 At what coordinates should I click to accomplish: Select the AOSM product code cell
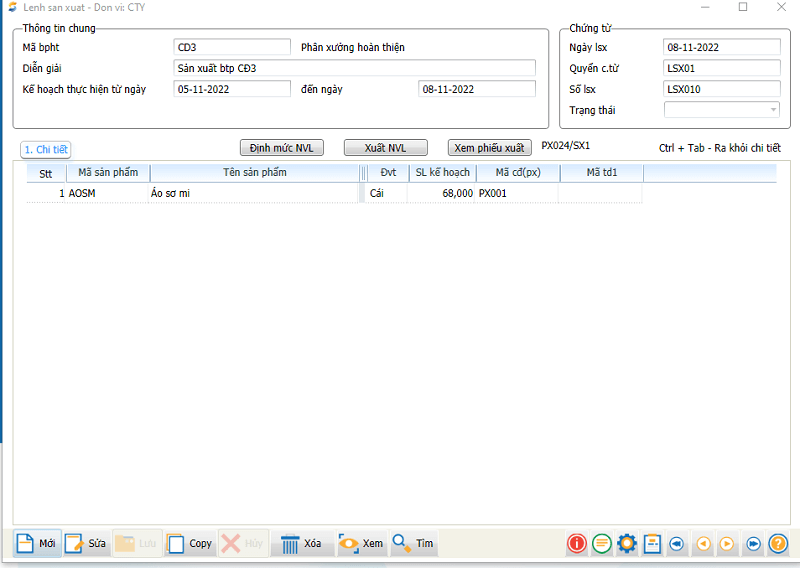[108, 193]
